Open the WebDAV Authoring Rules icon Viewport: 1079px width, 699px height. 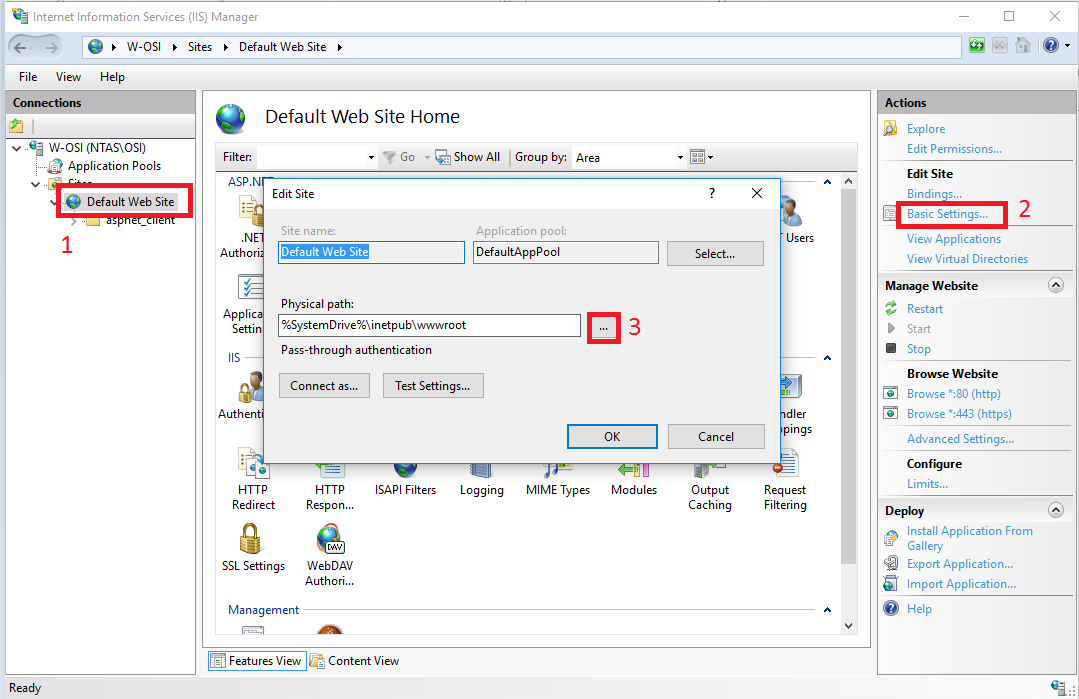tap(330, 543)
